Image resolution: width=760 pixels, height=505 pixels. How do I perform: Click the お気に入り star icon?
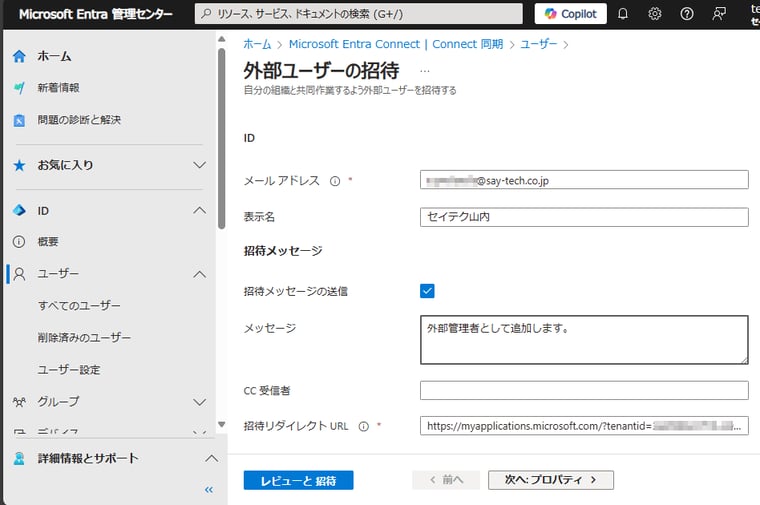click(x=19, y=165)
